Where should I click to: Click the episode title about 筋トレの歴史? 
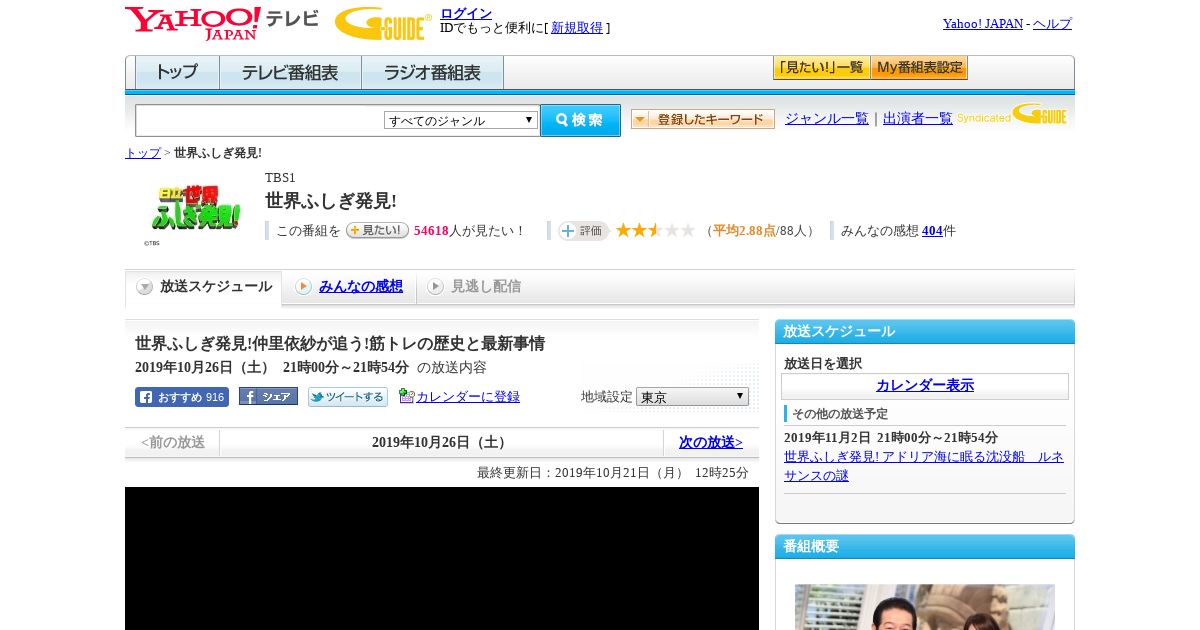[x=340, y=343]
